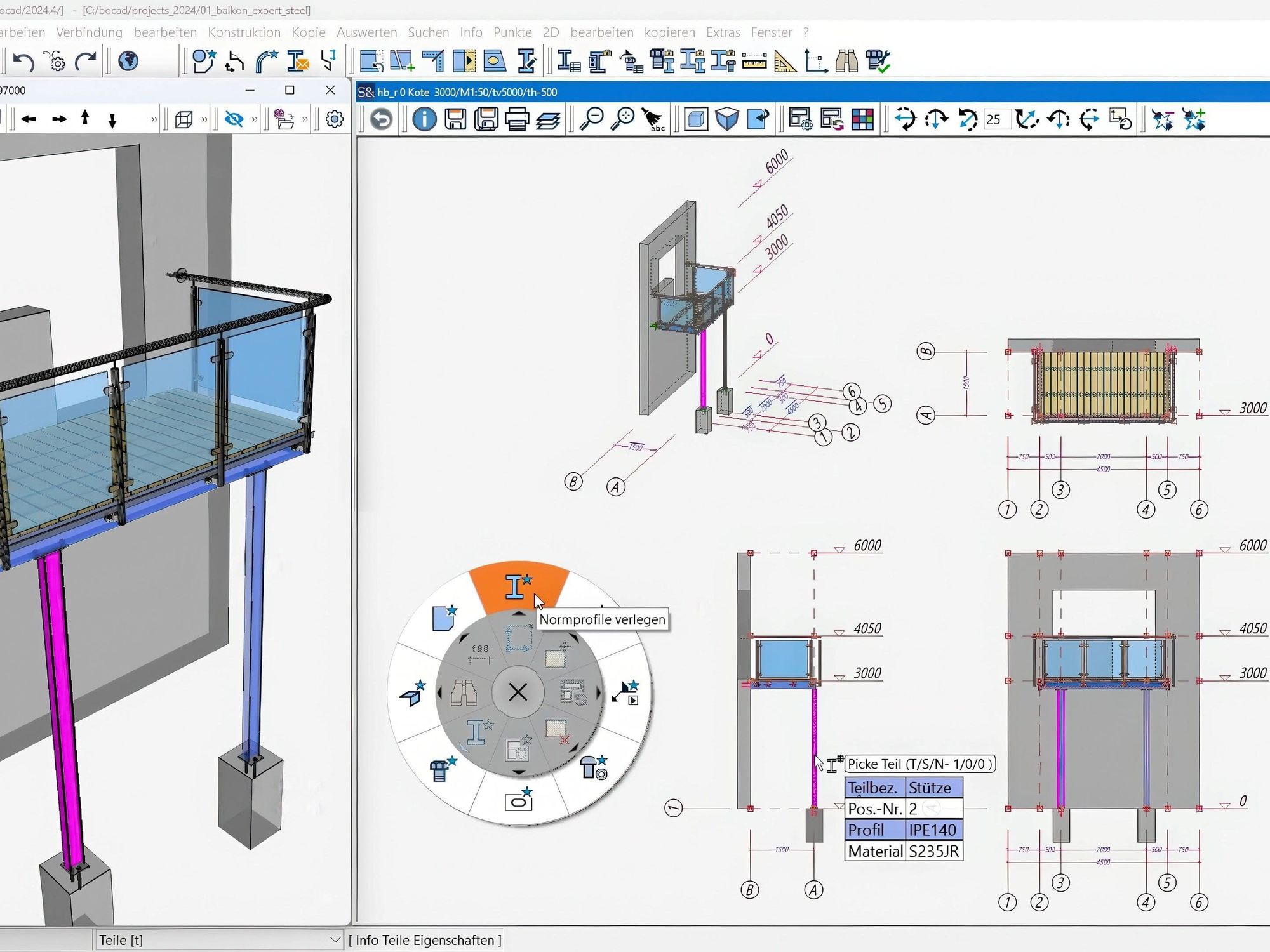Image resolution: width=1270 pixels, height=952 pixels.
Task: Open the Extras menu
Action: click(723, 32)
